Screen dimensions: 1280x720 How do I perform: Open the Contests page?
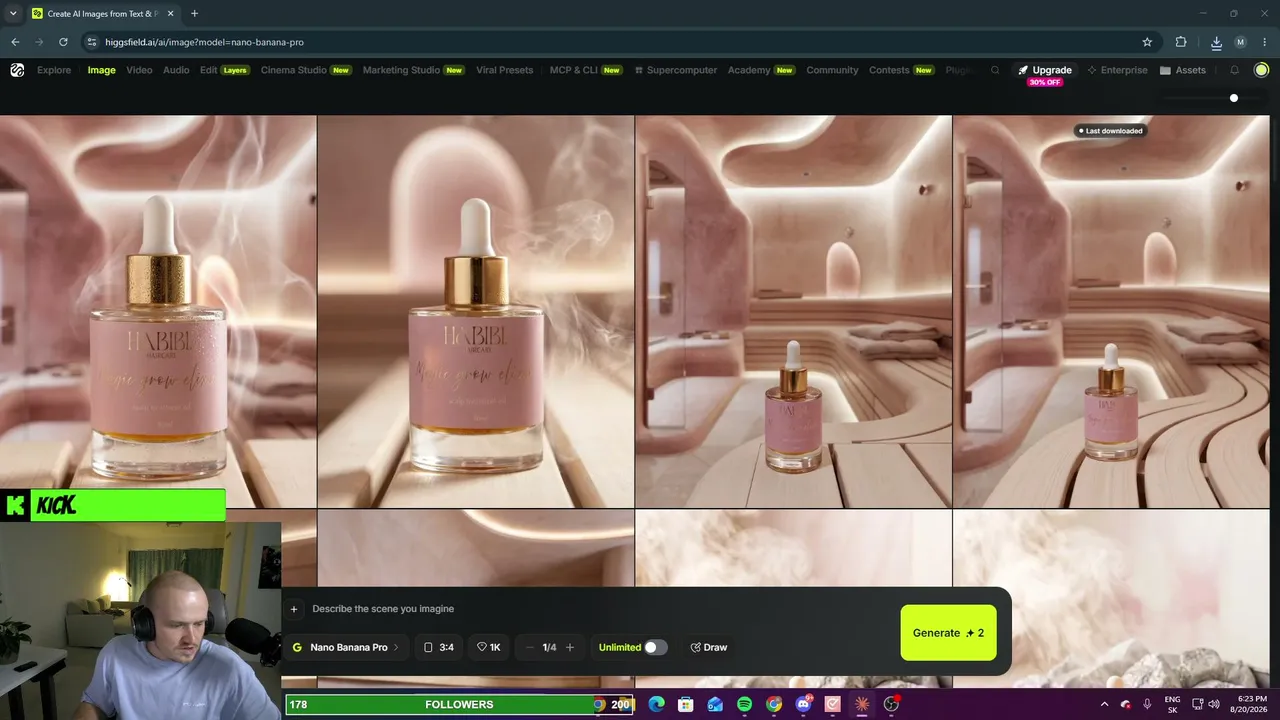coord(901,70)
